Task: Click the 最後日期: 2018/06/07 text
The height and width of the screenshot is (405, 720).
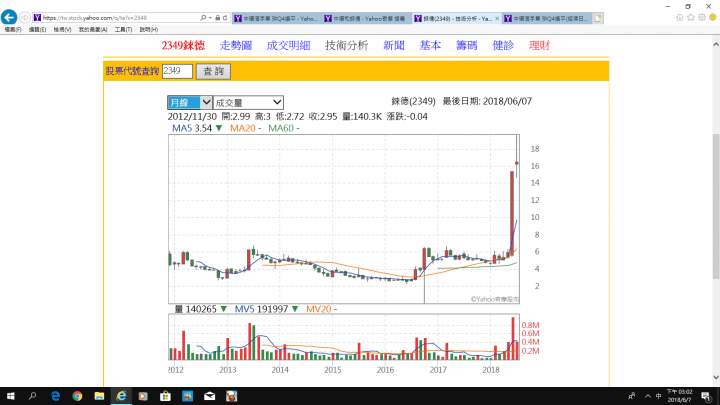Action: pos(487,101)
